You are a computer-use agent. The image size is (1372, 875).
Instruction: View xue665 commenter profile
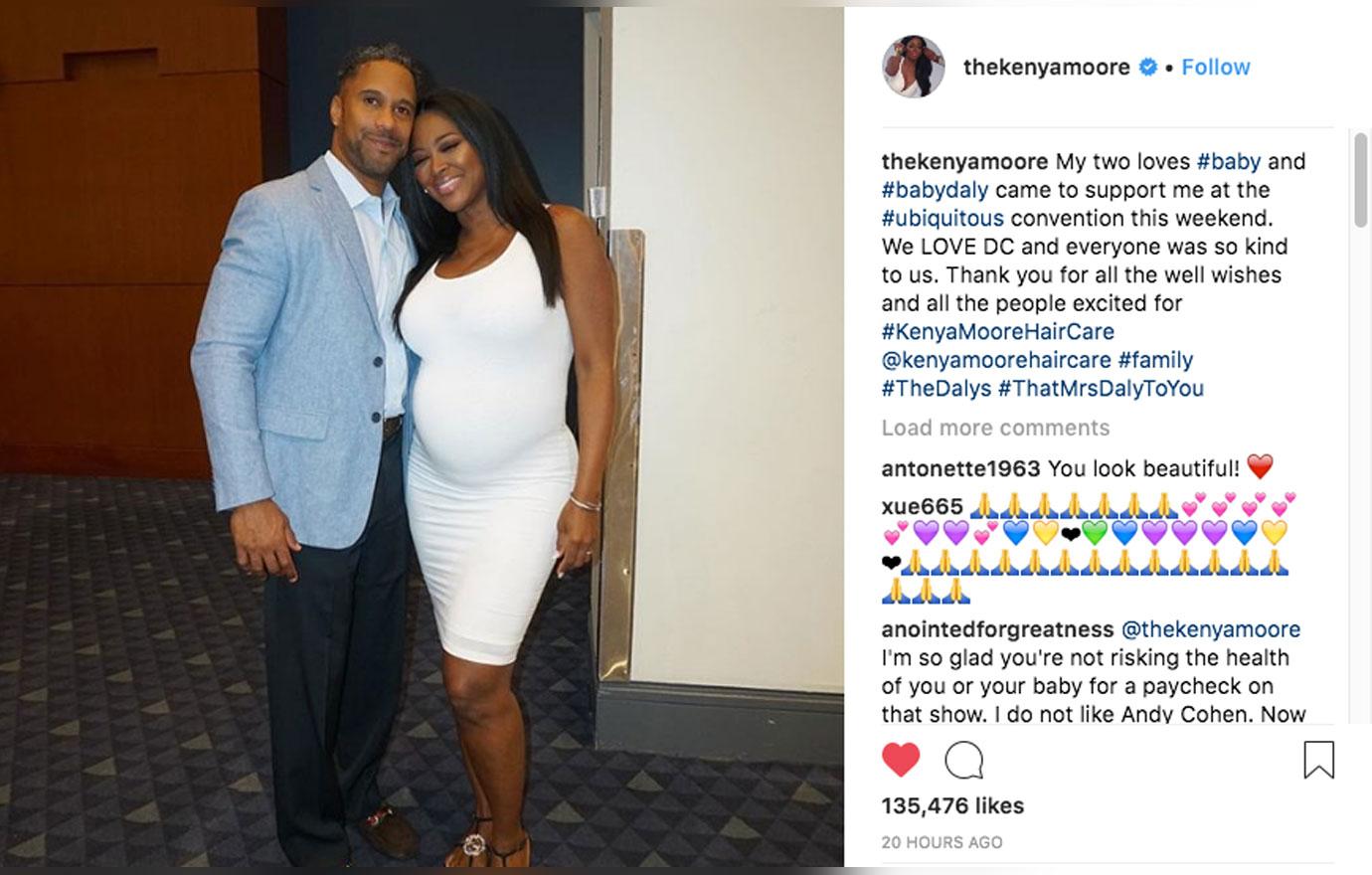click(x=922, y=506)
